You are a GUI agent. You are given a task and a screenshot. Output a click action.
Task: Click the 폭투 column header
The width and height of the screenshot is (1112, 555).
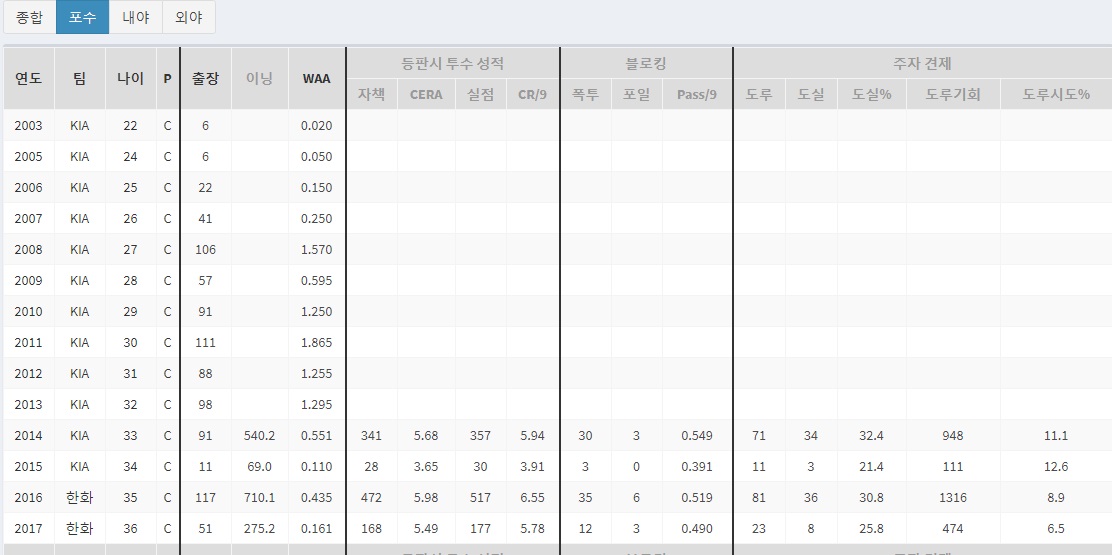(x=585, y=95)
